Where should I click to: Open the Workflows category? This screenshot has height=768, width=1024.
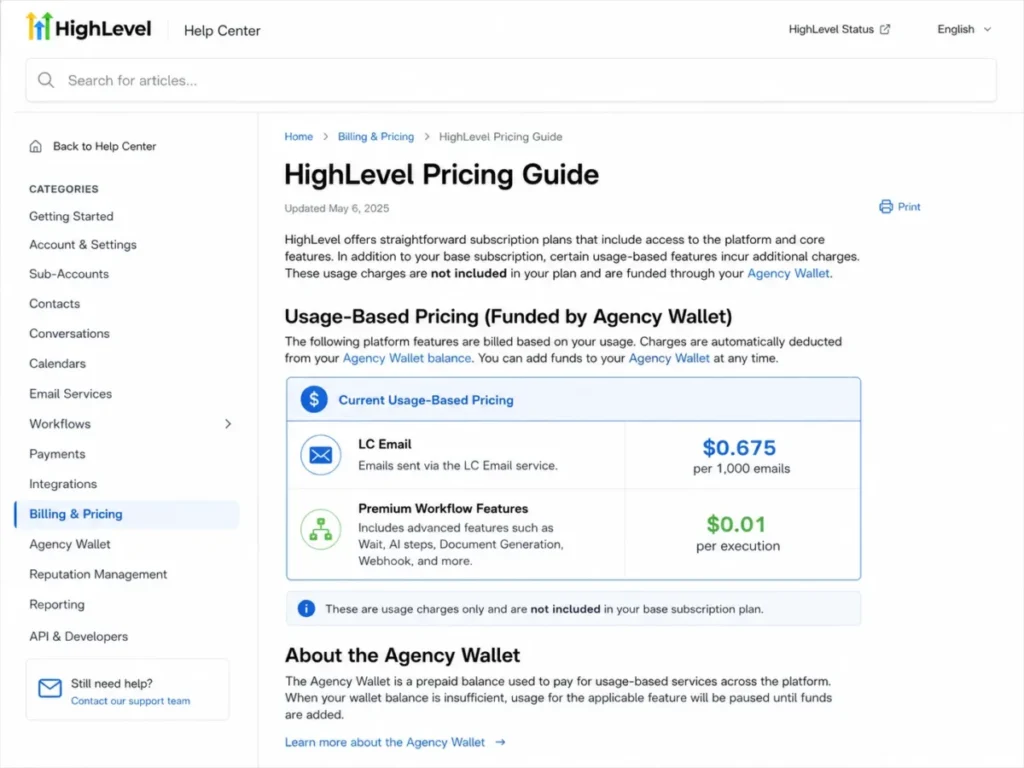click(x=60, y=424)
